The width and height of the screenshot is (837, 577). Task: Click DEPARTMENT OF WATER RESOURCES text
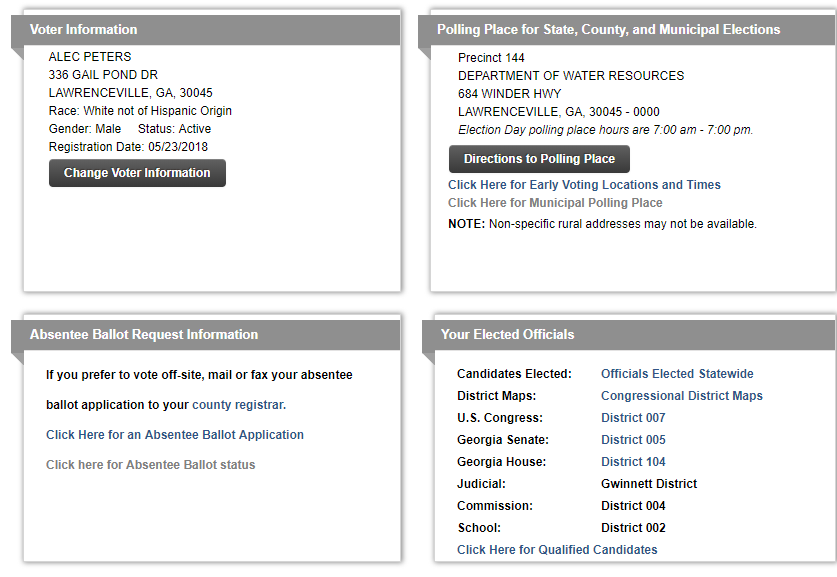click(x=571, y=76)
